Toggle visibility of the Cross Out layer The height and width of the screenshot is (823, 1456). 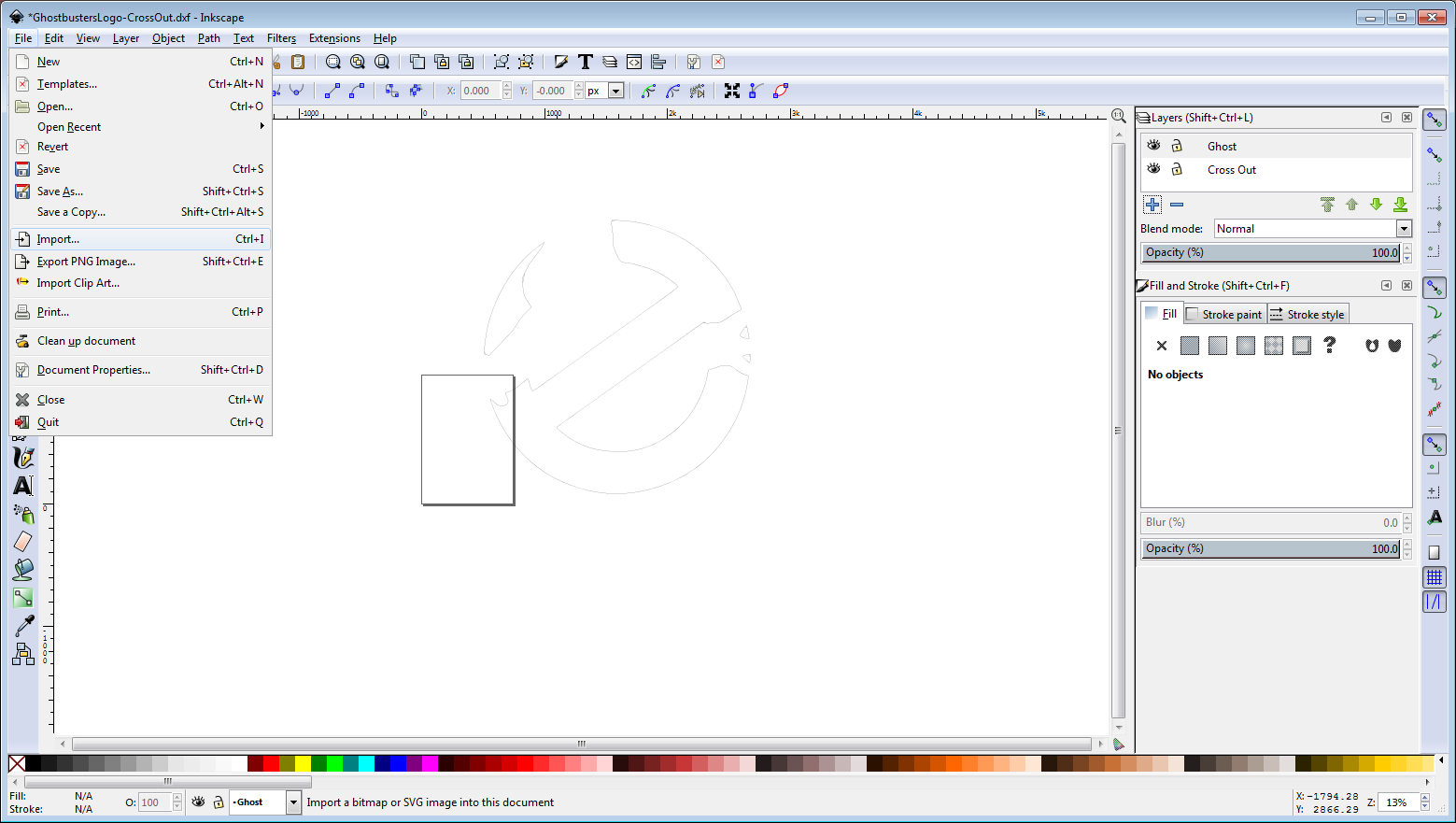click(1154, 169)
